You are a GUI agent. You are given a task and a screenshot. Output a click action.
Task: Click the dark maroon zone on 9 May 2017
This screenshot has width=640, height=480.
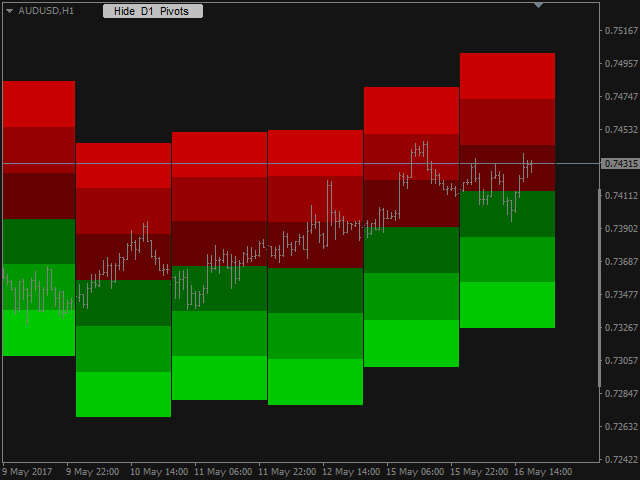click(x=39, y=196)
